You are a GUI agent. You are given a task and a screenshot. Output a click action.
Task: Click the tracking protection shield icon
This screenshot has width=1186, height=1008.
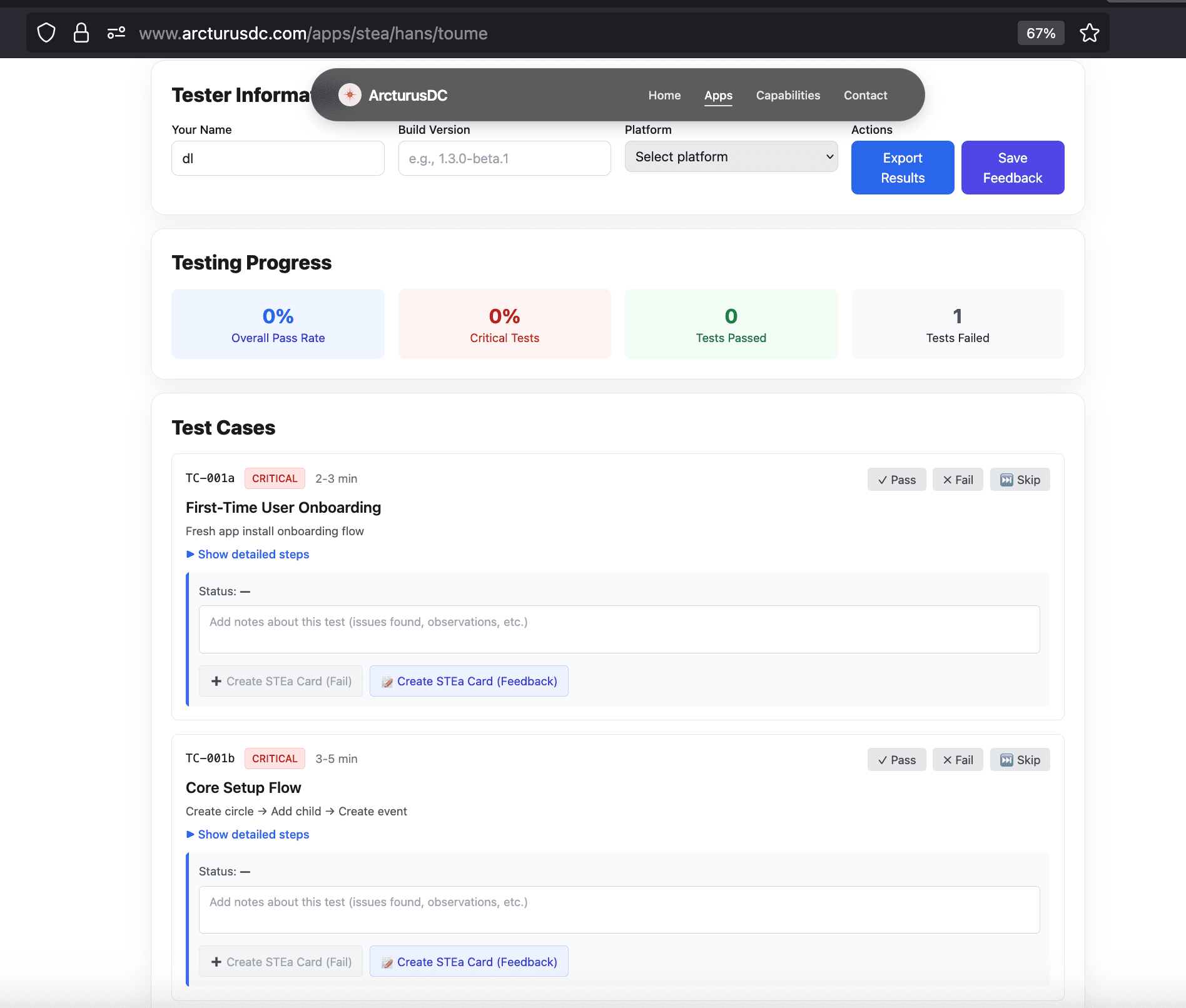[x=46, y=33]
